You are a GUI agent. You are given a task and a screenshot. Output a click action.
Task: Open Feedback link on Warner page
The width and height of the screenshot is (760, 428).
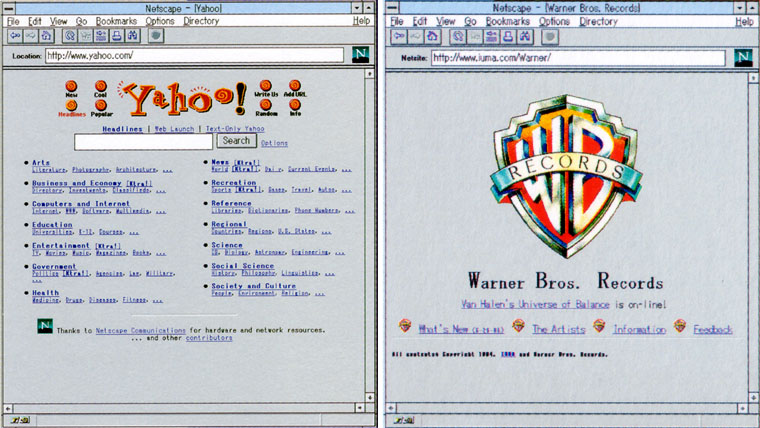coord(712,329)
